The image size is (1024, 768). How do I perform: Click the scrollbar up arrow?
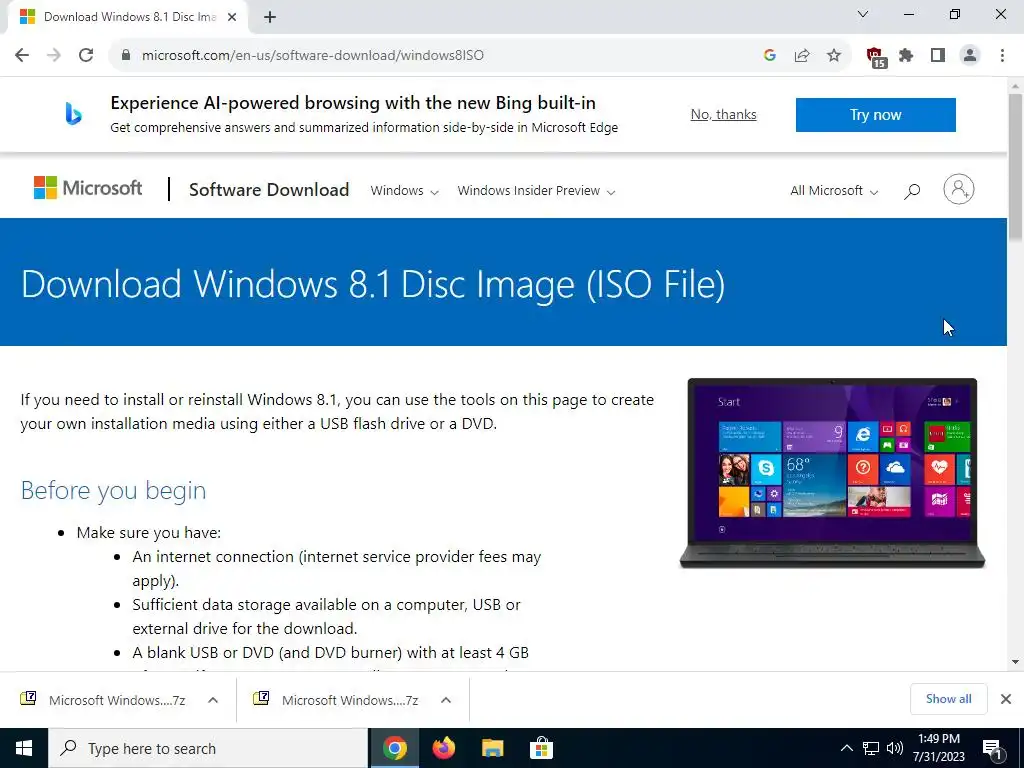click(x=1016, y=86)
